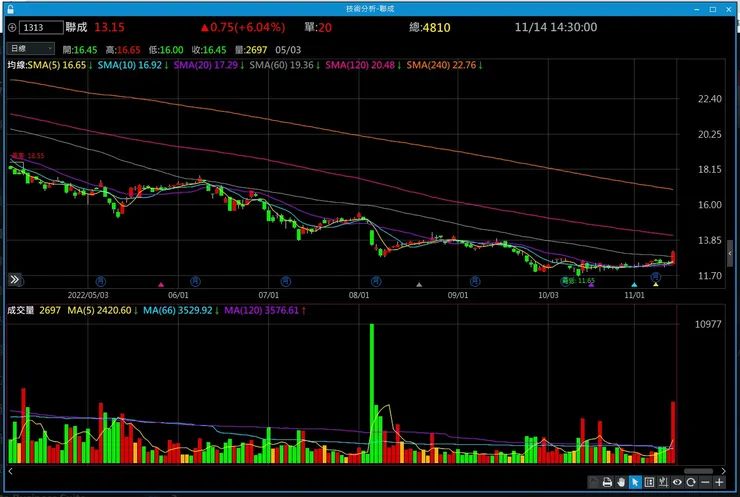Image resolution: width=740 pixels, height=497 pixels.
Task: Click the SMA(10) 16.92 legend label
Action: (x=130, y=65)
